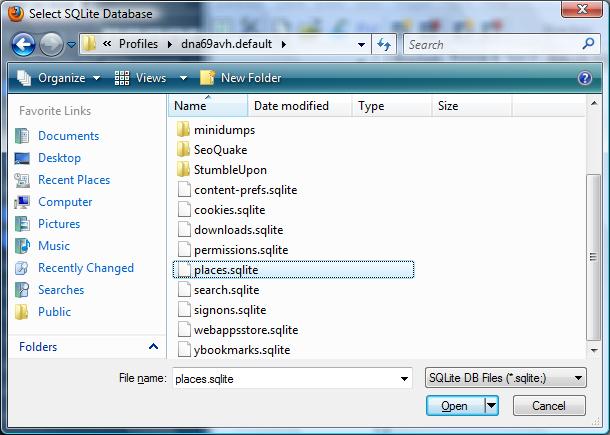Screen dimensions: 610x435
Task: Click the SeoQuake folder icon
Action: 183,150
